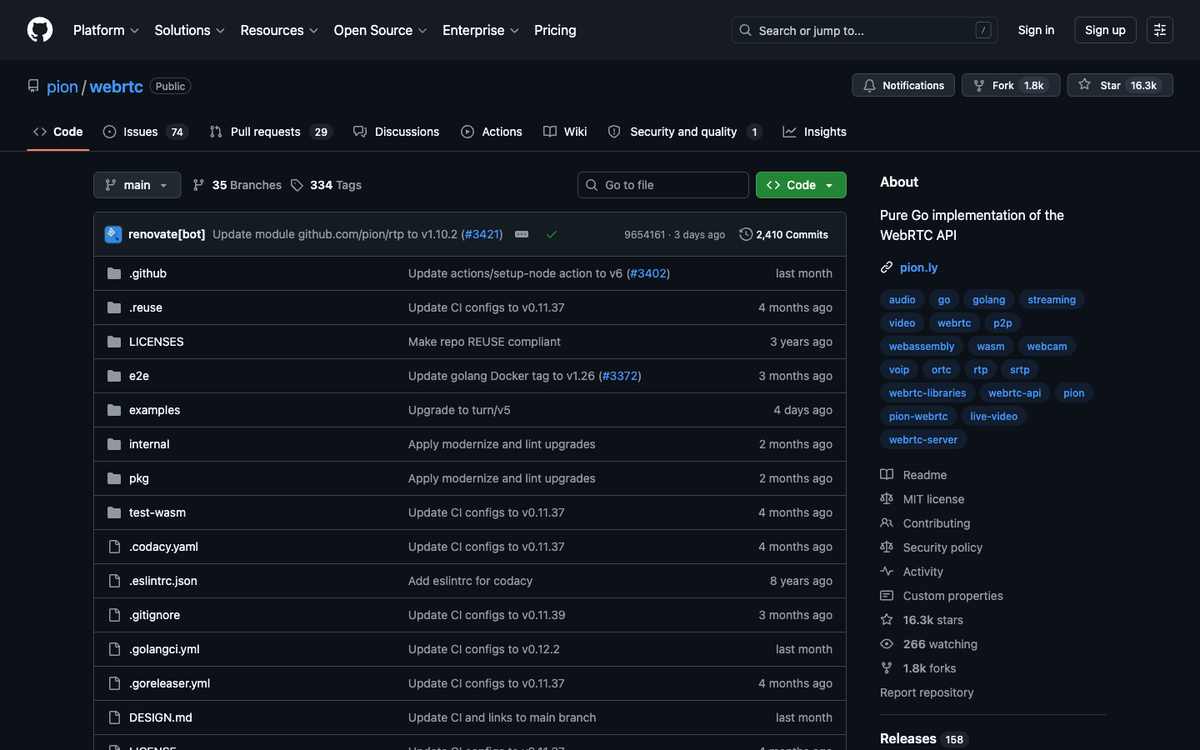Click the Notifications button

pos(903,86)
